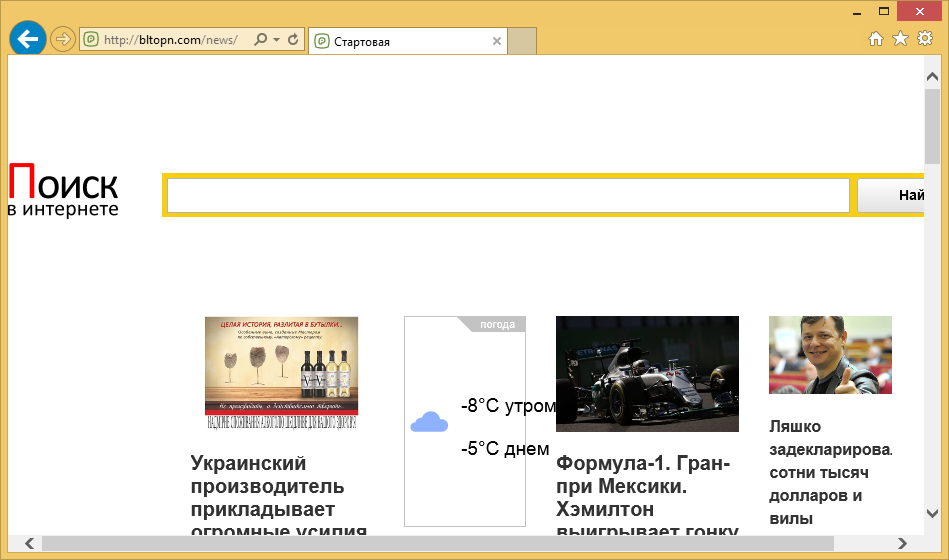
Task: Expand the address bar autocomplete dropdown arrow
Action: (276, 40)
